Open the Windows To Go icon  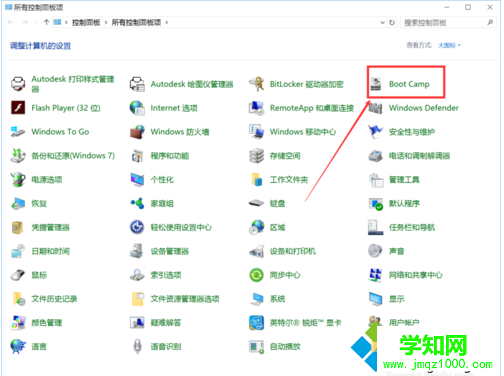(x=18, y=132)
